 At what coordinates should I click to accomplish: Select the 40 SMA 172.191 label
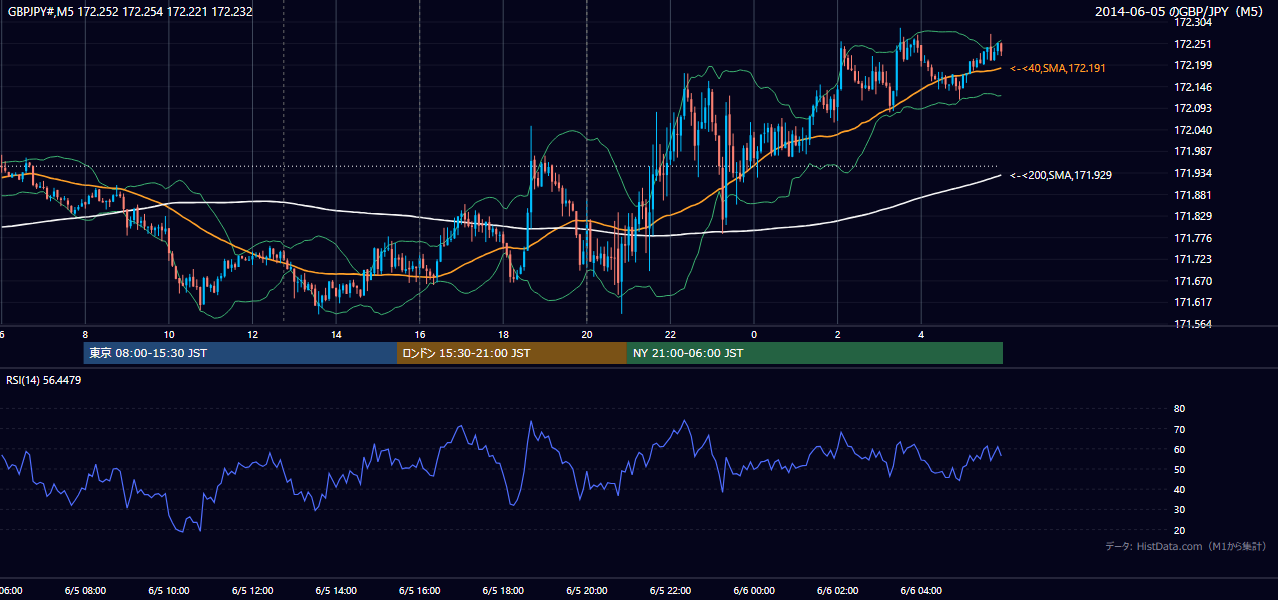click(1059, 68)
